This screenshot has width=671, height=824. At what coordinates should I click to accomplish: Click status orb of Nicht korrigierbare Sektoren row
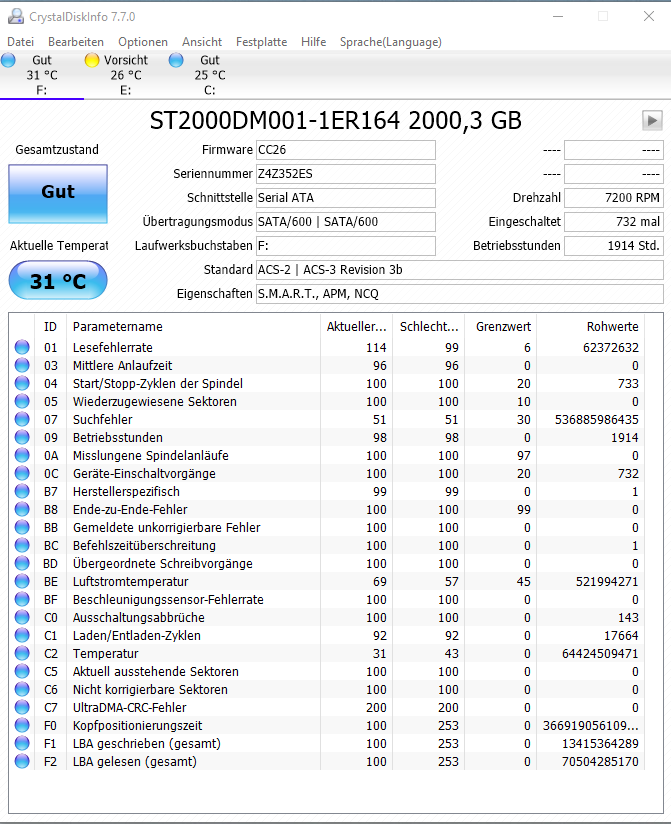[x=22, y=689]
